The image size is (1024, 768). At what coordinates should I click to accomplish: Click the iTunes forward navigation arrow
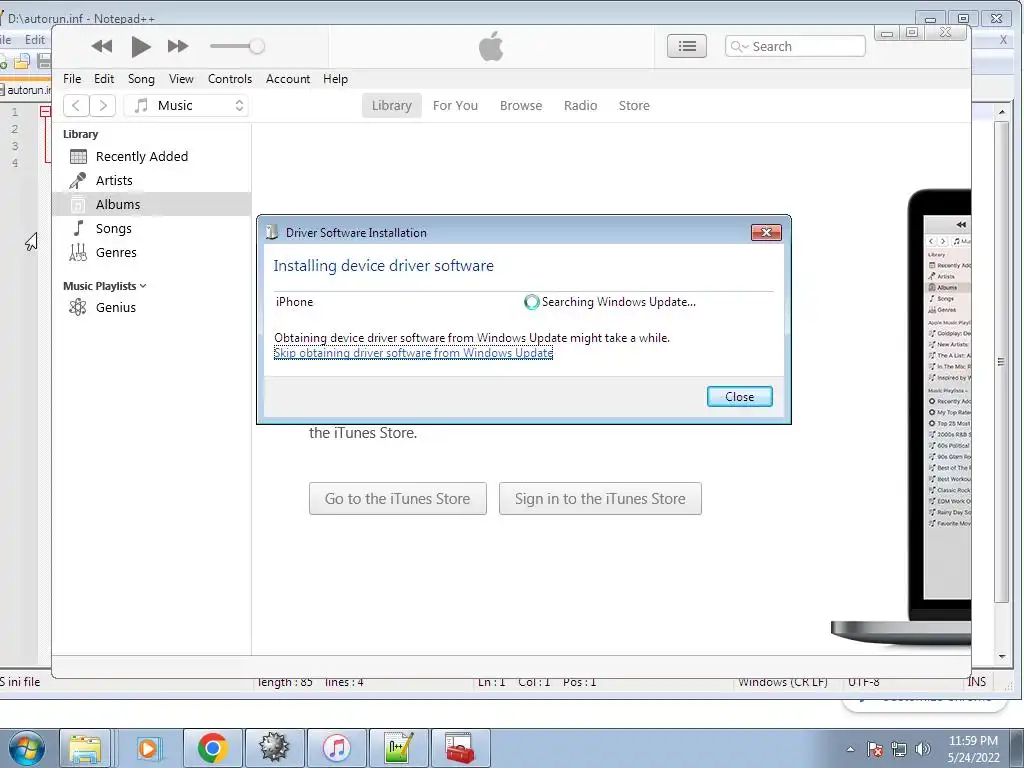(103, 105)
